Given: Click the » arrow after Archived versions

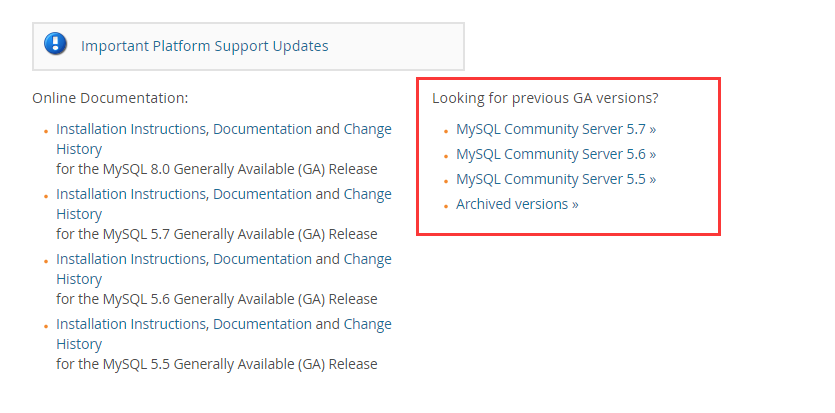Looking at the screenshot, I should (575, 205).
